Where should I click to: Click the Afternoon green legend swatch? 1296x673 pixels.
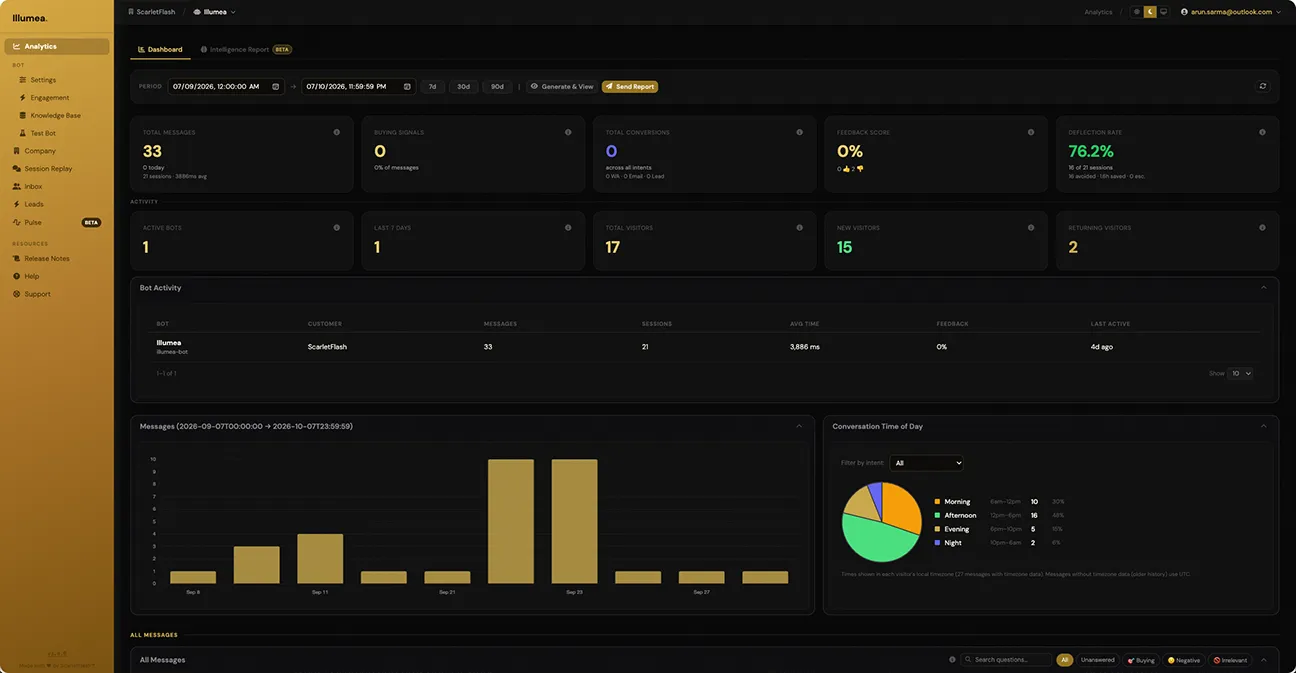click(x=937, y=515)
